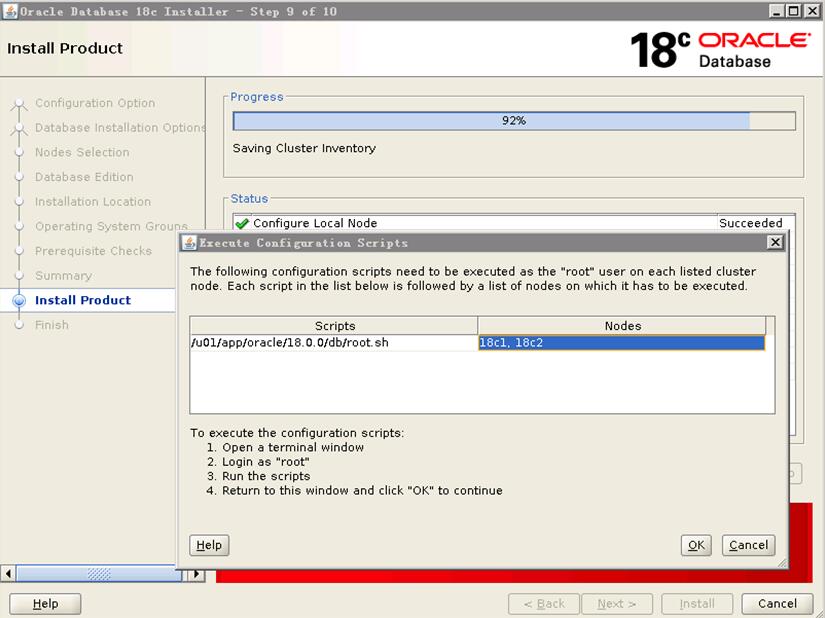Click the 92% progress bar
The image size is (825, 618).
(x=514, y=121)
